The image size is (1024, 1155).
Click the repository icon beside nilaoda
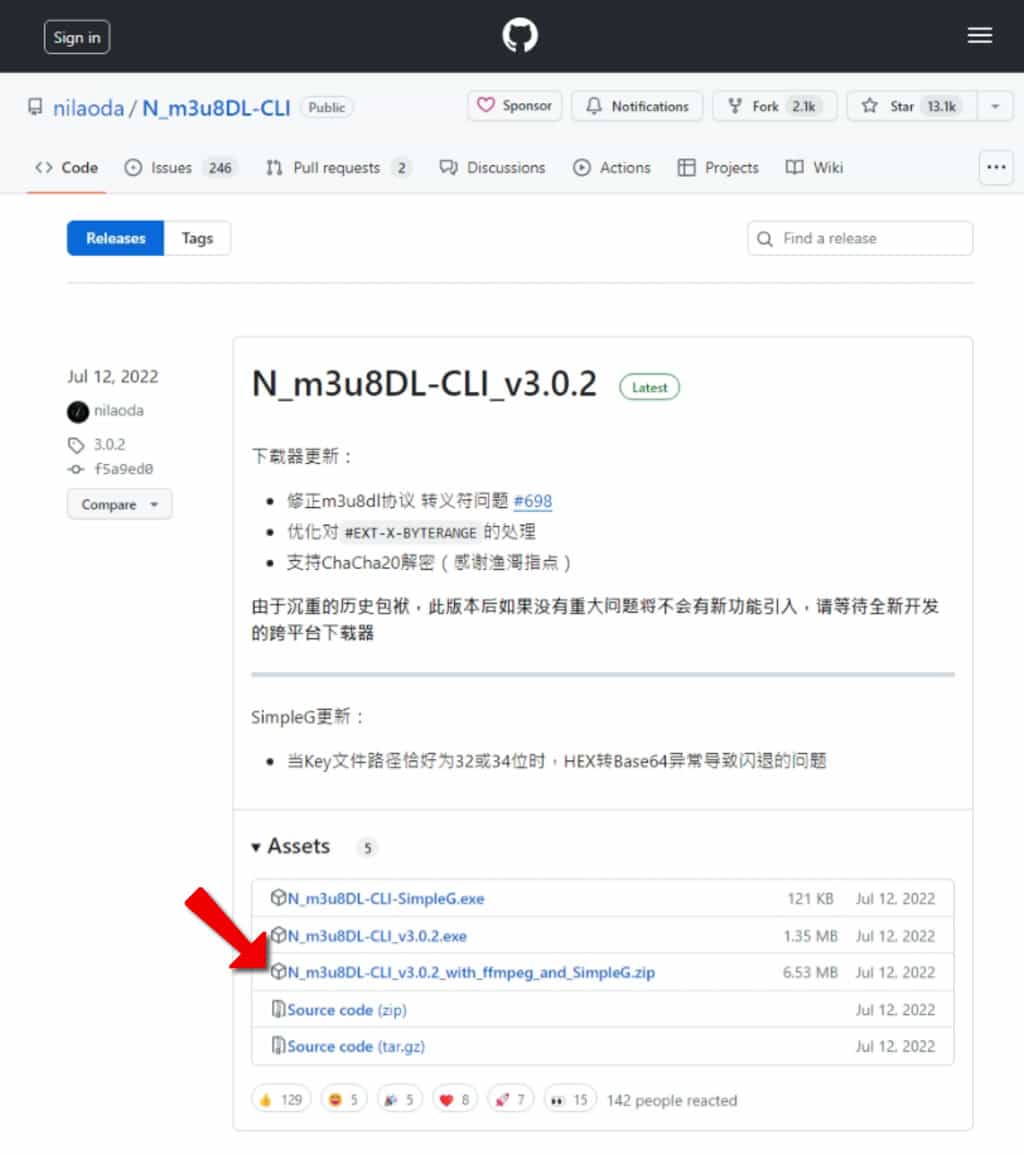click(35, 108)
